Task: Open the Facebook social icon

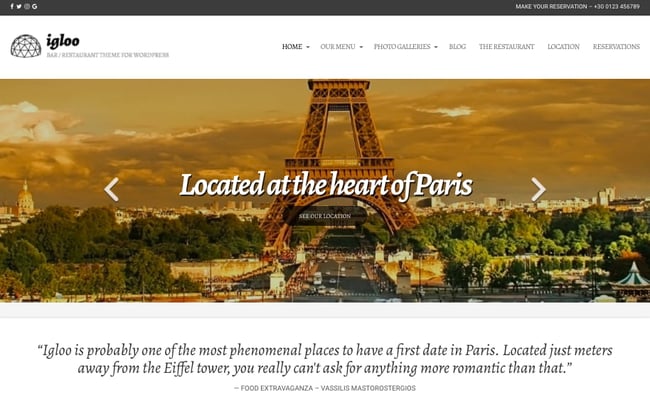Action: point(12,6)
